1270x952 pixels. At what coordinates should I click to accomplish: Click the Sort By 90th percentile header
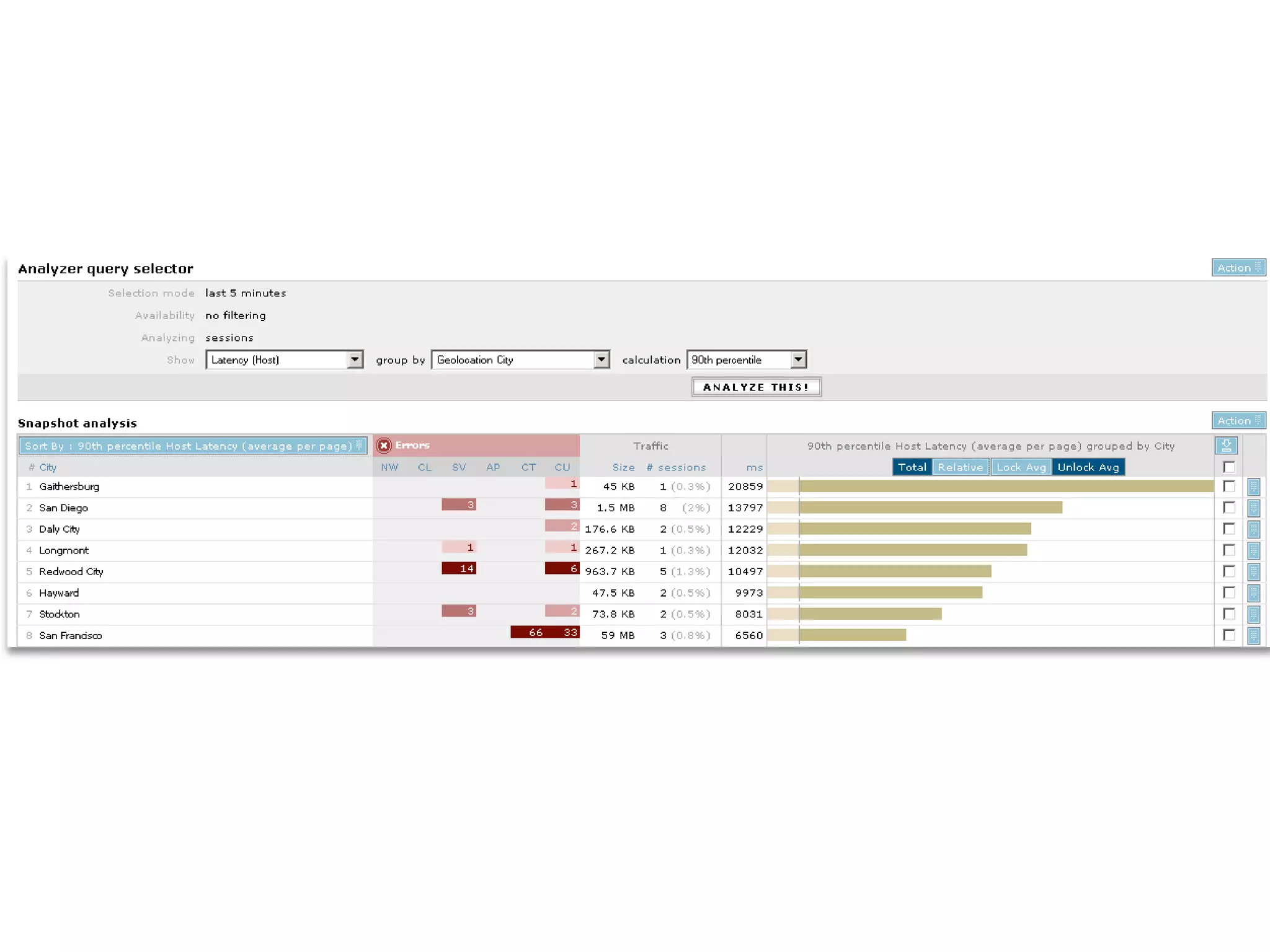coord(193,446)
